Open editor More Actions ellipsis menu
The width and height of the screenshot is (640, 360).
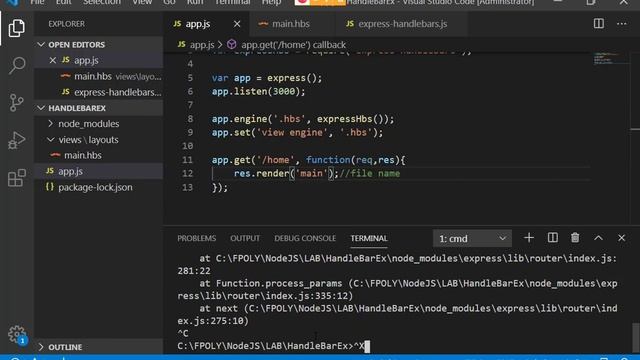coord(622,24)
